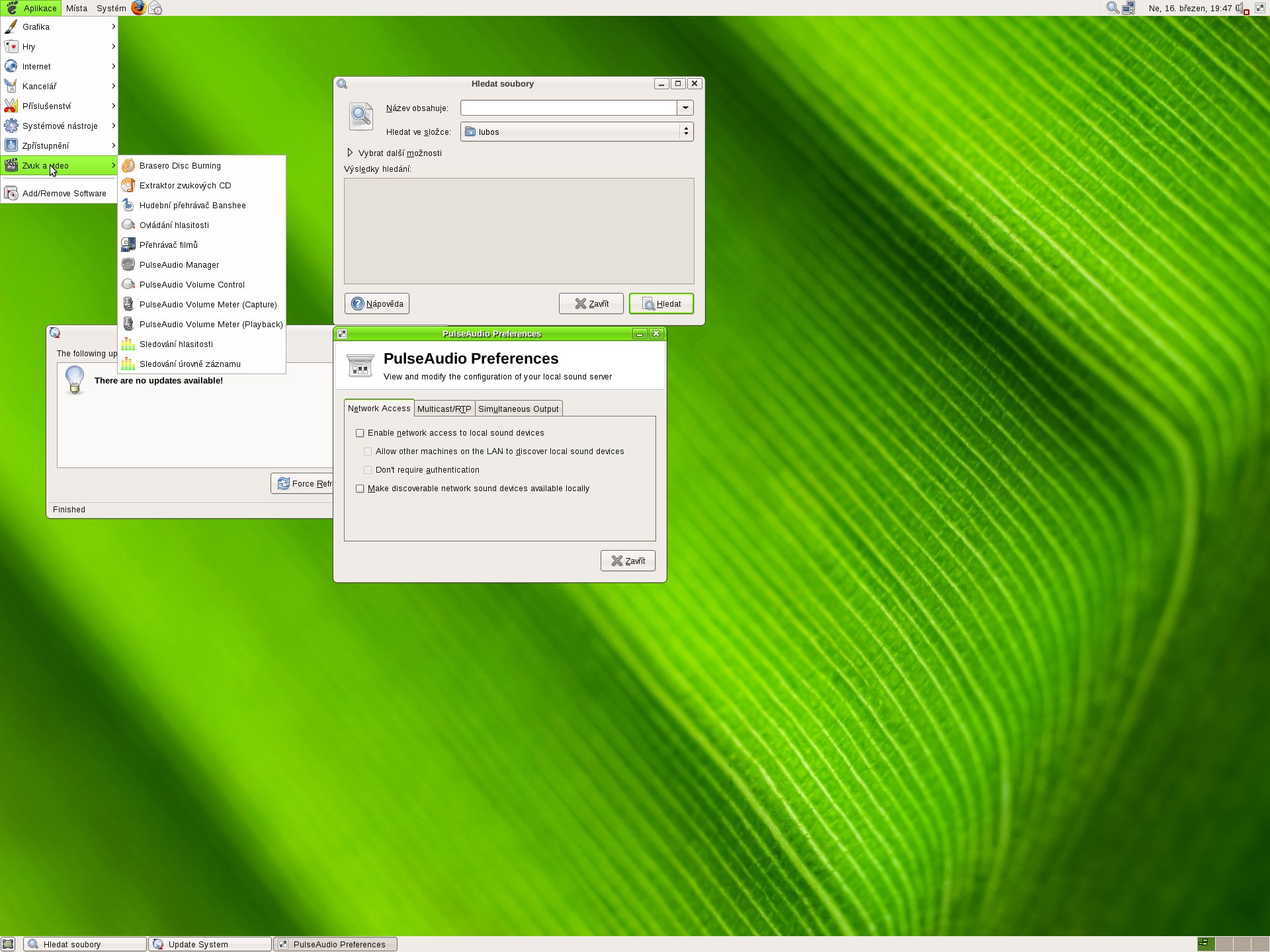Open the Hledat ve složce folder selector
1270x952 pixels.
(577, 132)
